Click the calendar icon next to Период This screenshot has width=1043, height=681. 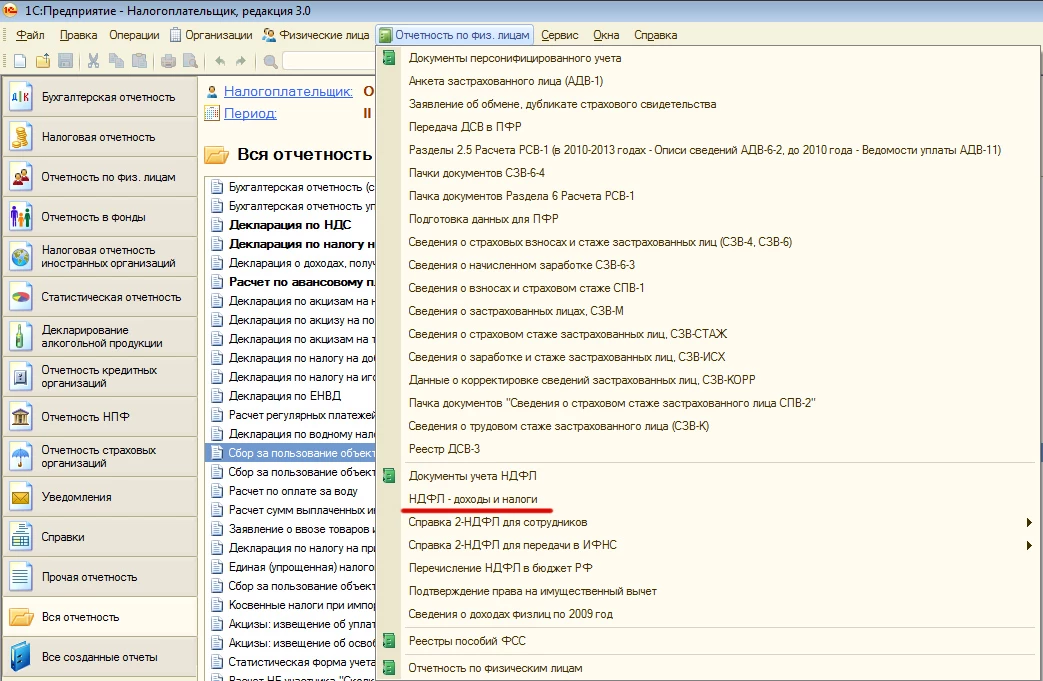point(211,113)
